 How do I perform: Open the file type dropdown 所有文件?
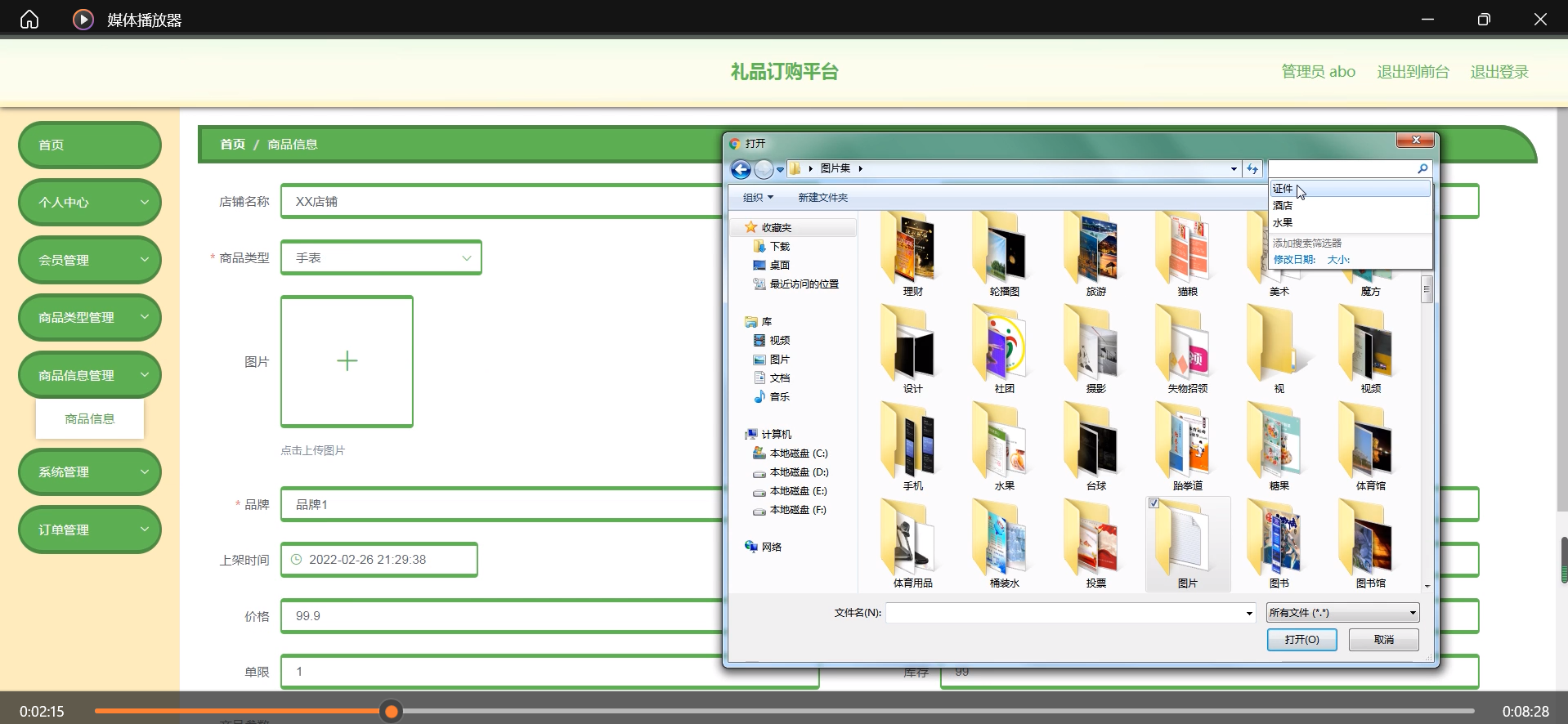pos(1342,613)
